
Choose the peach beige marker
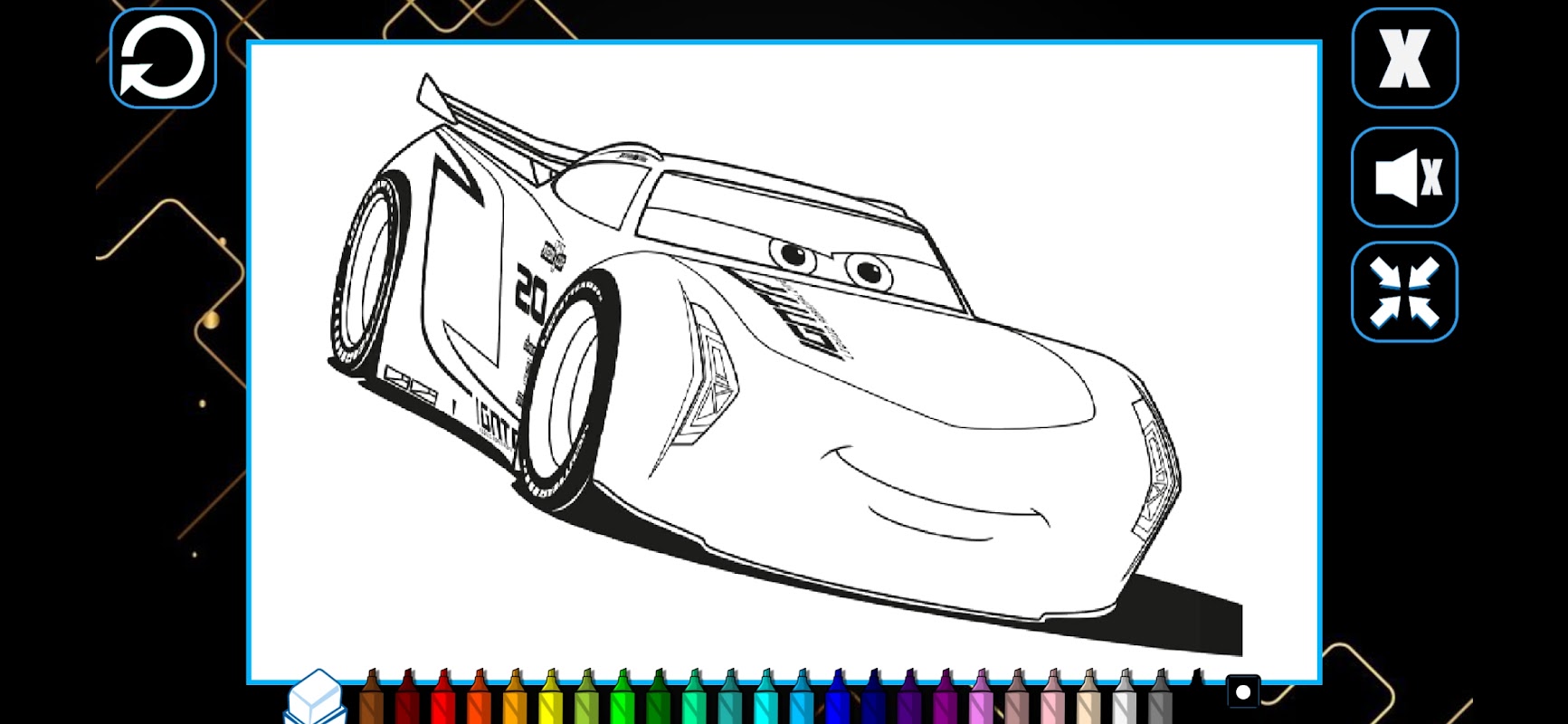point(1088,697)
